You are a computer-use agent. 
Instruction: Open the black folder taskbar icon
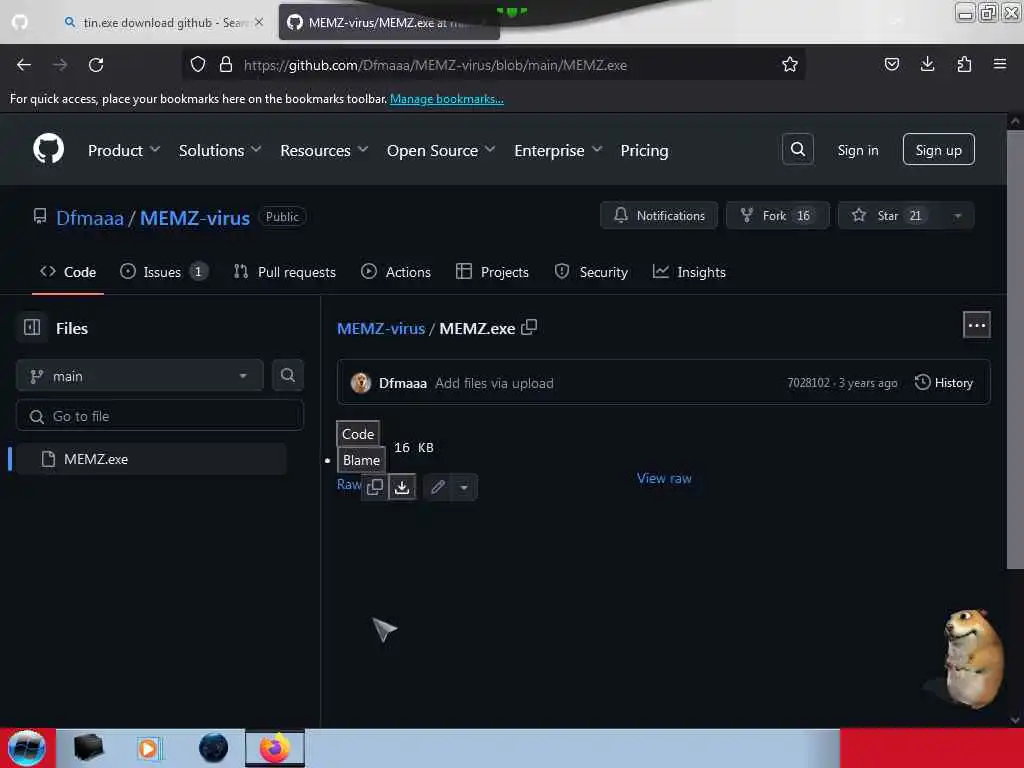[88, 748]
